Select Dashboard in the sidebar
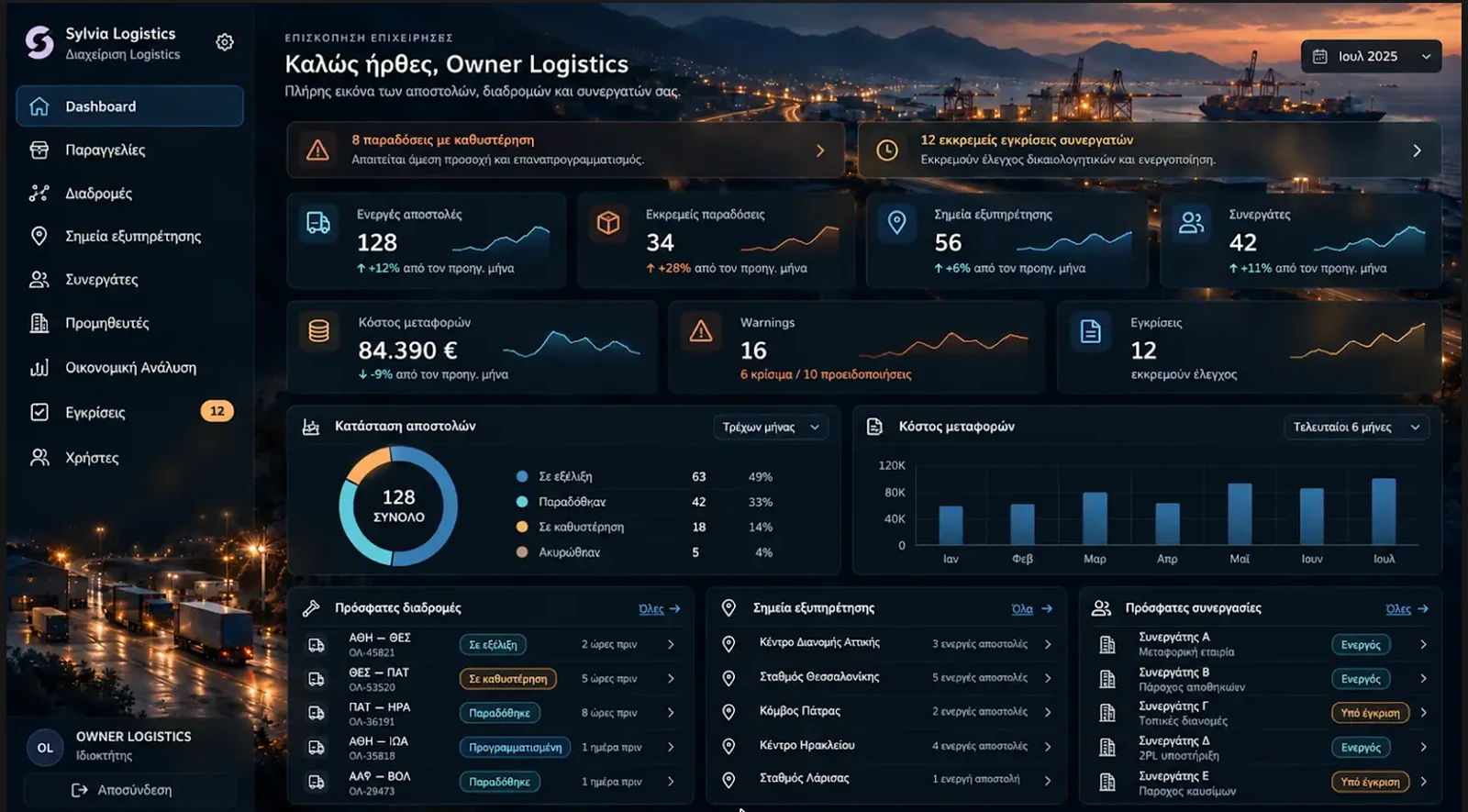Screen dimensions: 1468x812 pos(129,106)
